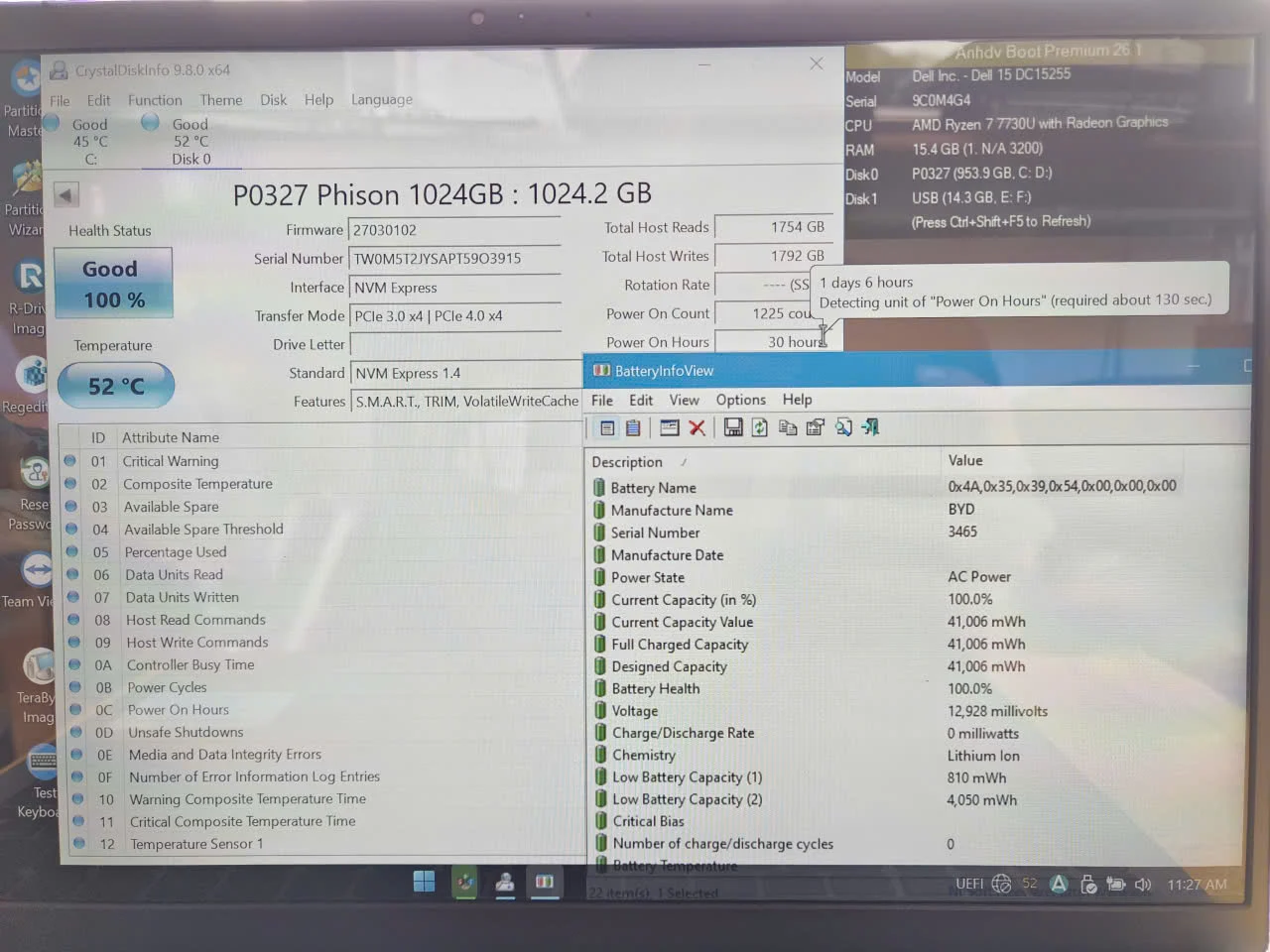The image size is (1270, 952).
Task: Open File menu in BatteryInfoView
Action: point(602,400)
